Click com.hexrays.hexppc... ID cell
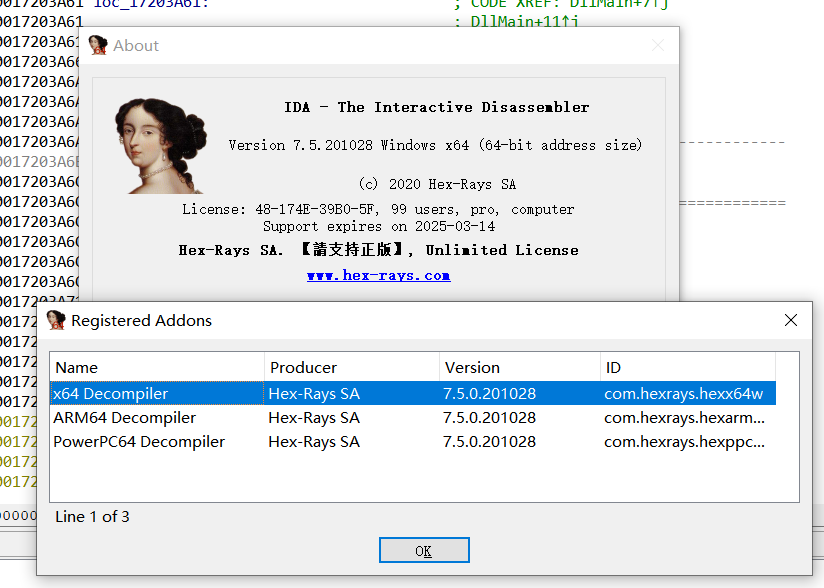The image size is (824, 588). coord(684,442)
